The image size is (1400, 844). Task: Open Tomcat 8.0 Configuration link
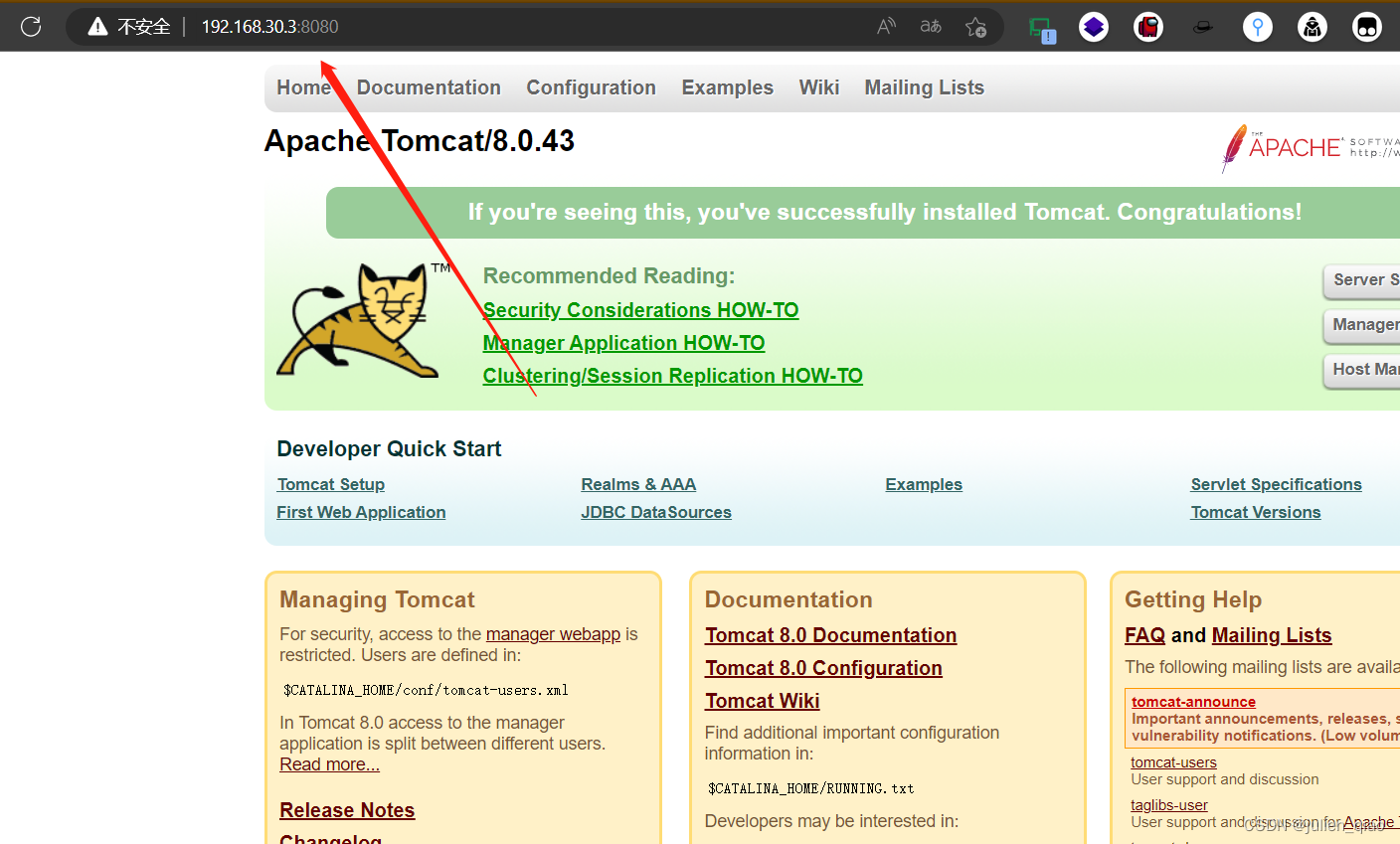pyautogui.click(x=823, y=668)
